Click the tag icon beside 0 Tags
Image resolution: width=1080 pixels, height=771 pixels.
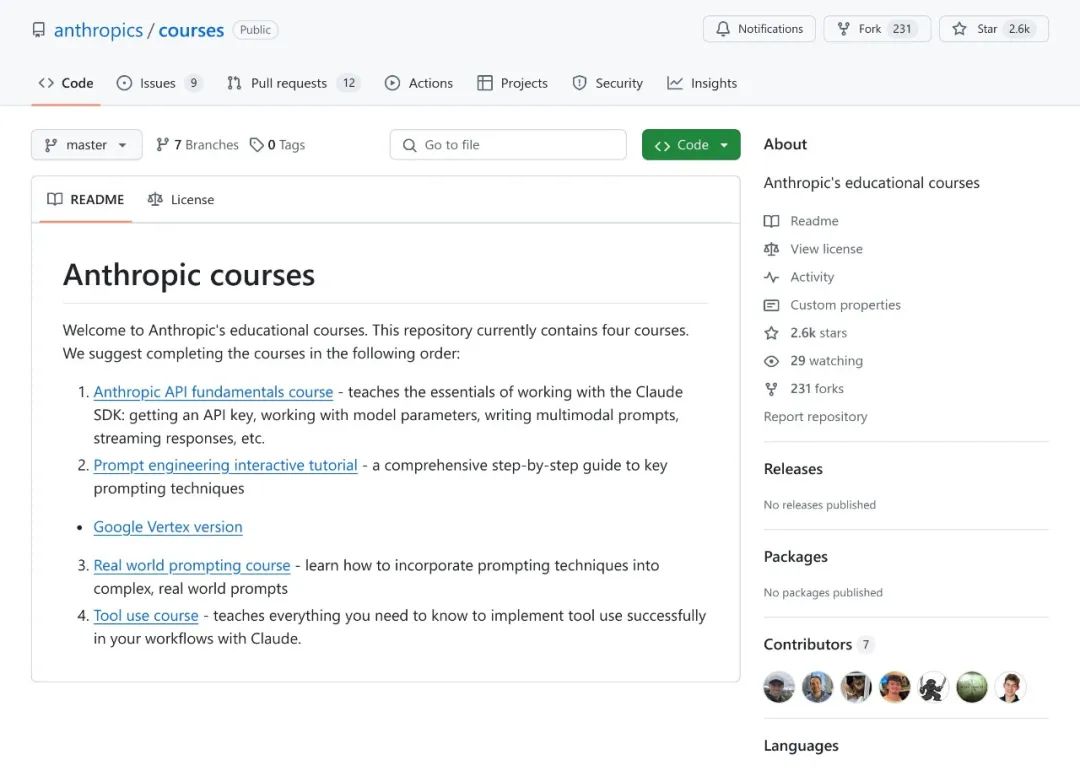(x=256, y=145)
